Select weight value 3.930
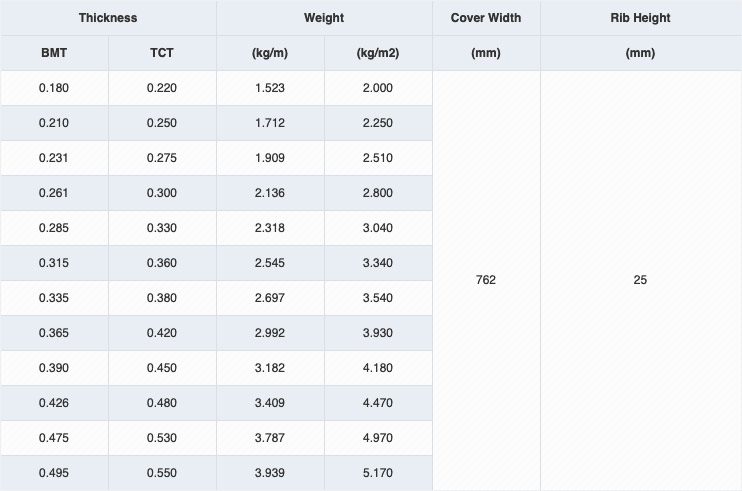Viewport: 742px width, 491px height. 378,333
